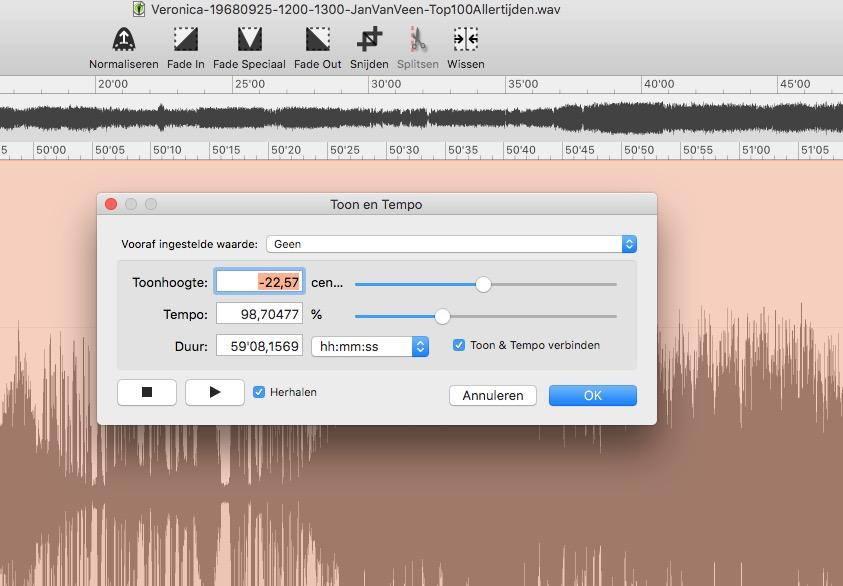Open the Vooraf ingestelde waarde dropdown
Image resolution: width=843 pixels, height=586 pixels.
coord(450,244)
